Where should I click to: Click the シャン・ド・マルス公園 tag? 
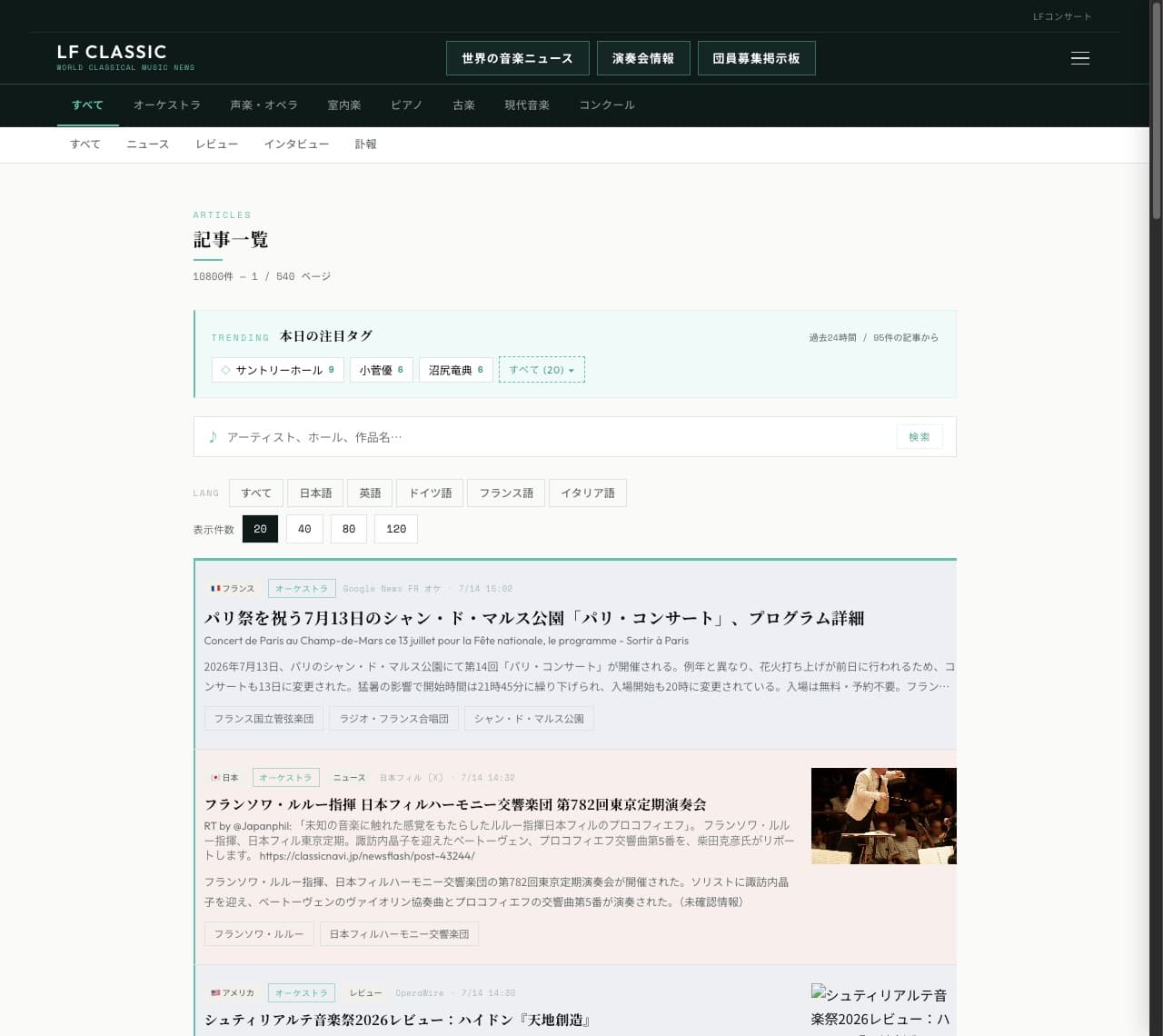point(529,719)
